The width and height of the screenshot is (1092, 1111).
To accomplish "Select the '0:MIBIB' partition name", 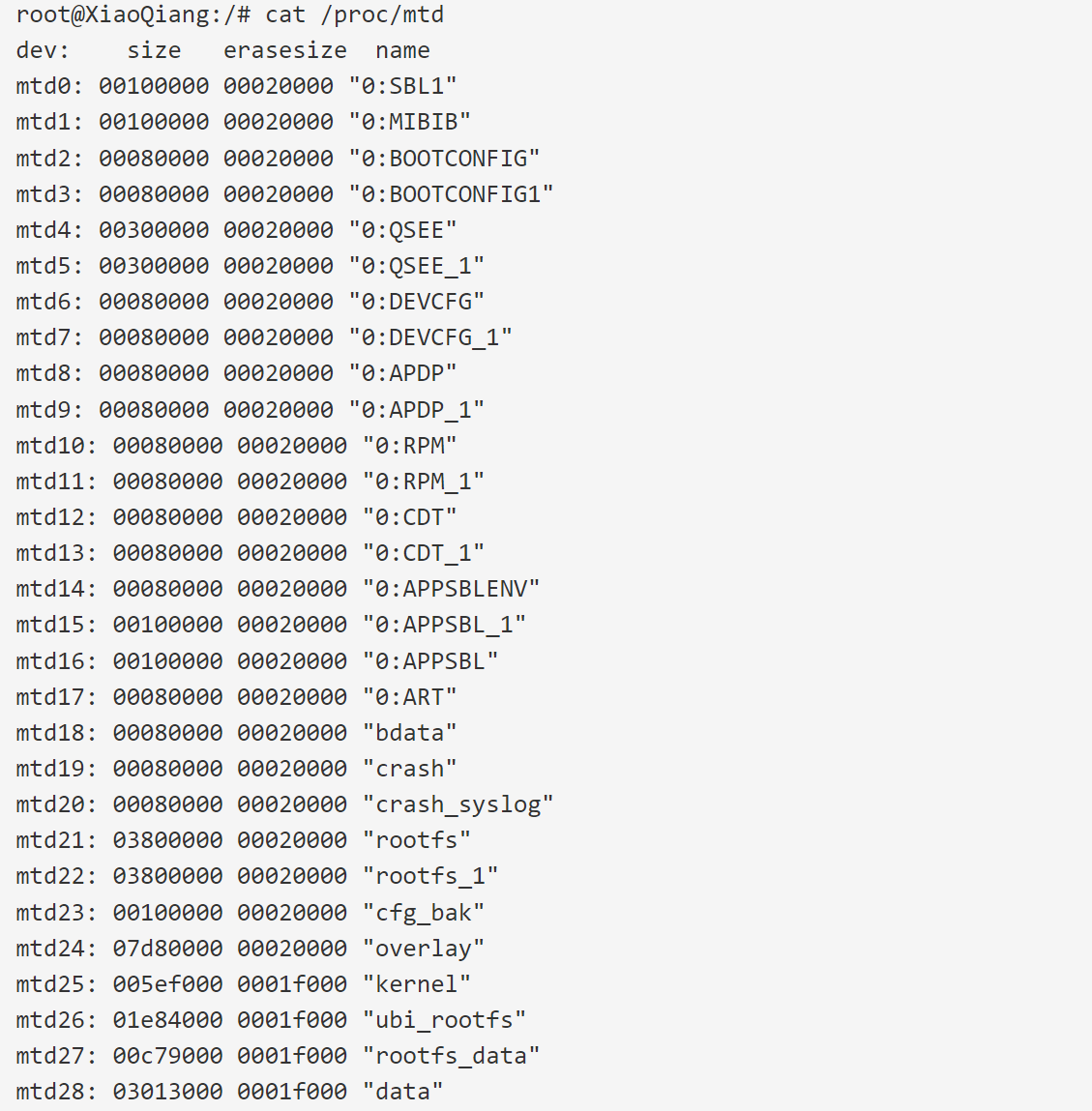I will click(409, 123).
